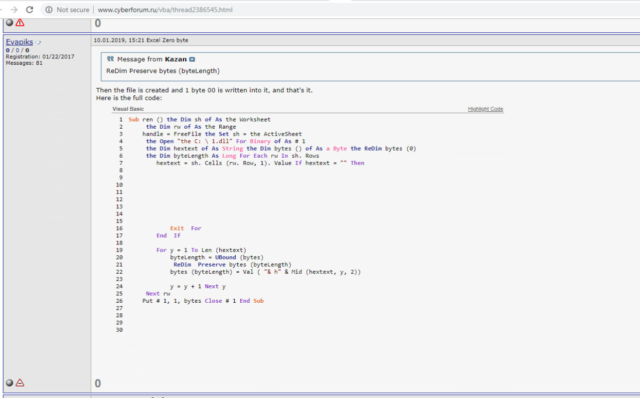Screen dimensions: 640x398
Task: Reload the page with the refresh icon
Action: point(29,9)
